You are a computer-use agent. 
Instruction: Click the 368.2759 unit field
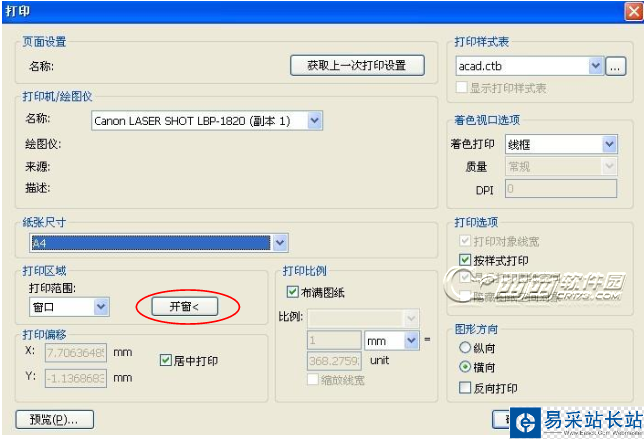334,361
